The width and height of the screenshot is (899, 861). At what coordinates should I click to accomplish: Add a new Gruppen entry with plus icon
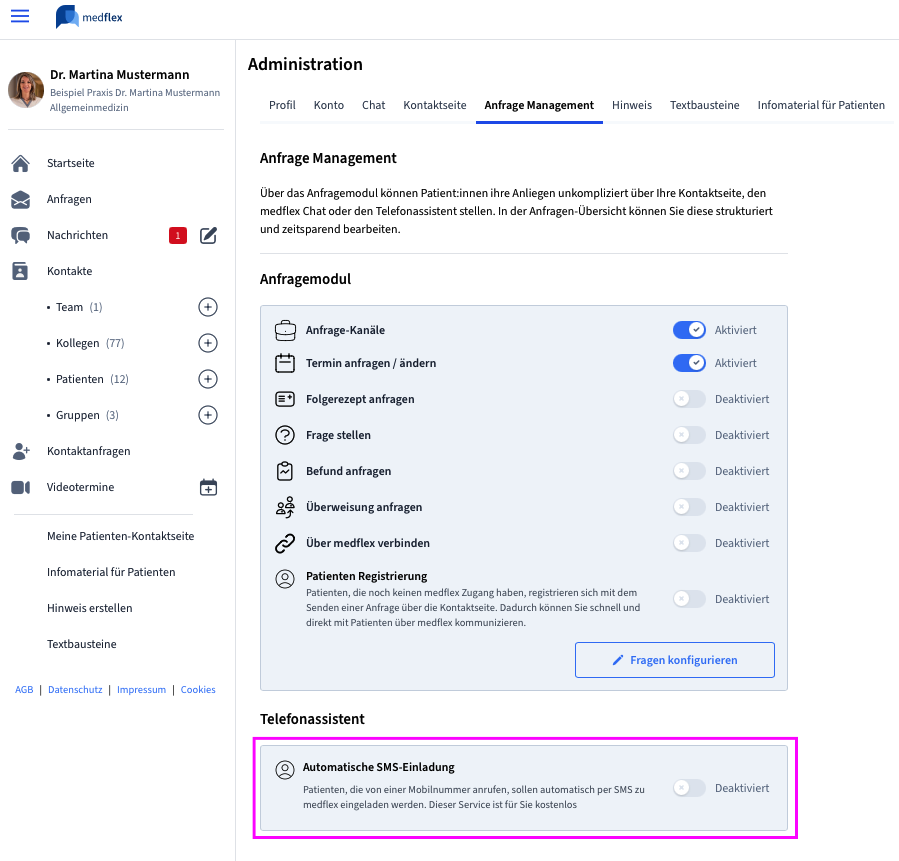(208, 415)
